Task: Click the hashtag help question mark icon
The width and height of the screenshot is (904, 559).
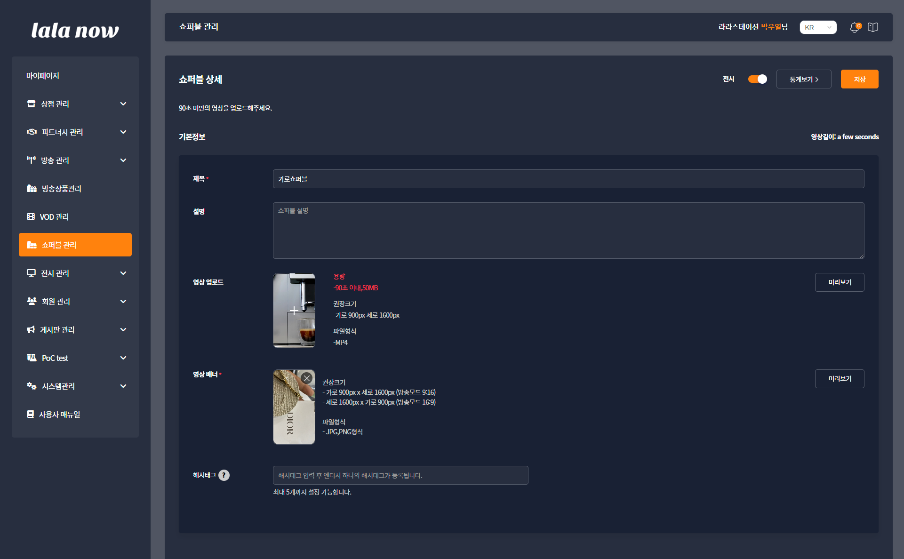Action: (x=224, y=475)
